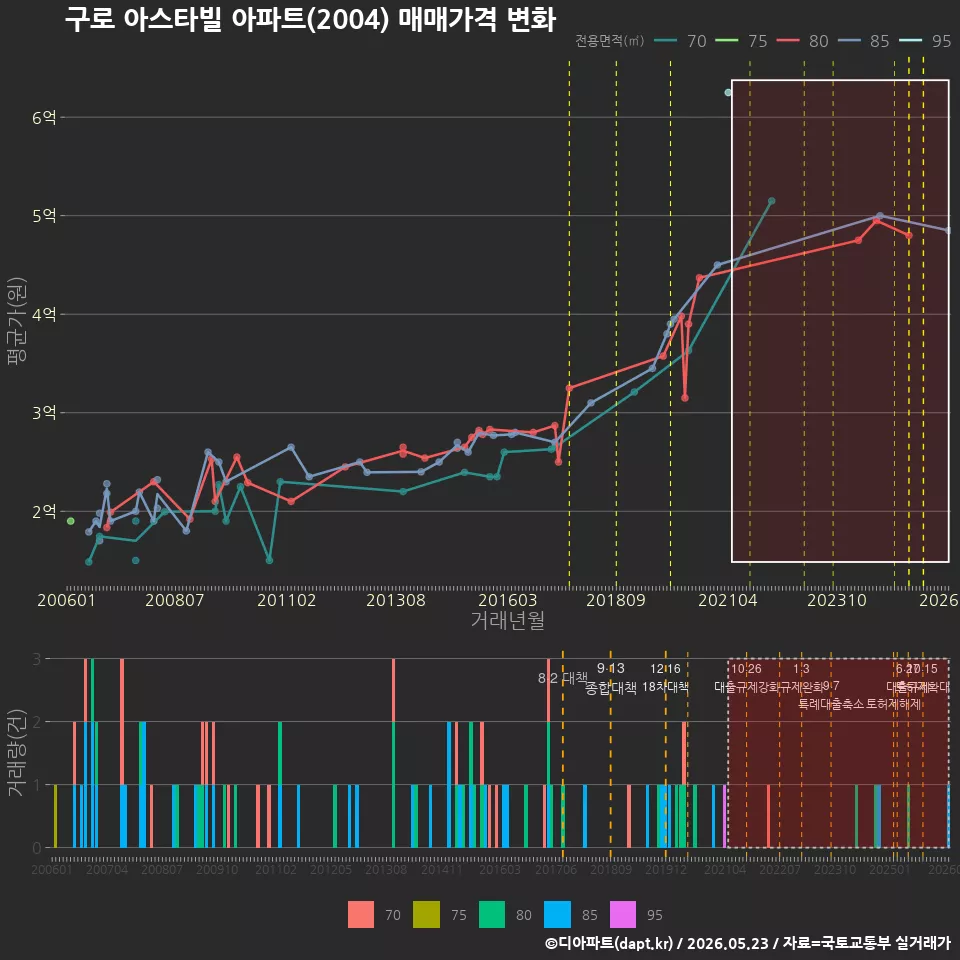The height and width of the screenshot is (960, 960).
Task: Click the '6억' y-axis label
Action: [44, 118]
